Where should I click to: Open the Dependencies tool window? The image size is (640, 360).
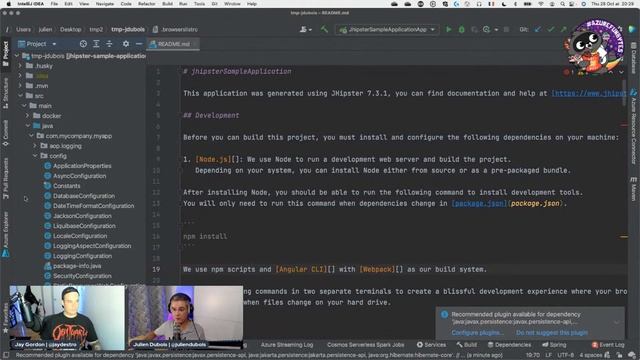509,345
